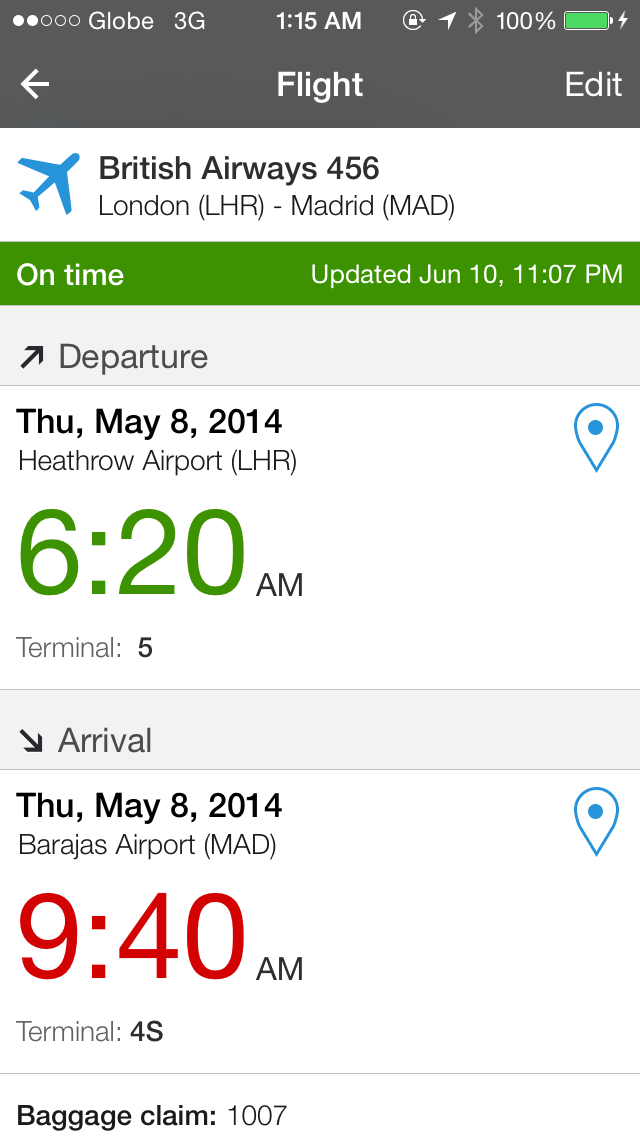Tap the rotation lock status icon
640x1136 pixels.
(413, 20)
